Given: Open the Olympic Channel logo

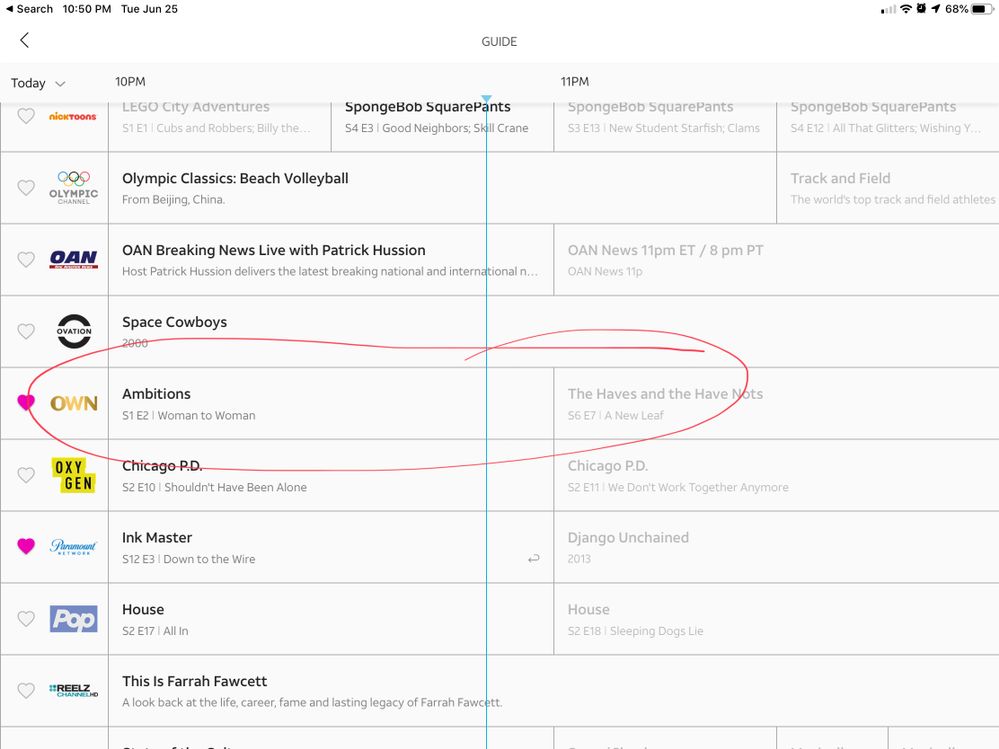Looking at the screenshot, I should 74,187.
